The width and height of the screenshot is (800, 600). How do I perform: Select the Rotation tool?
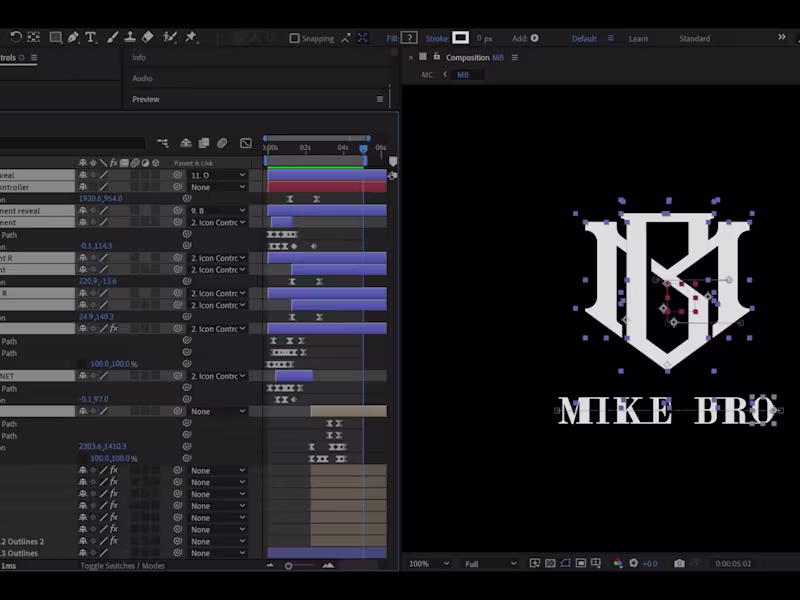pyautogui.click(x=16, y=38)
